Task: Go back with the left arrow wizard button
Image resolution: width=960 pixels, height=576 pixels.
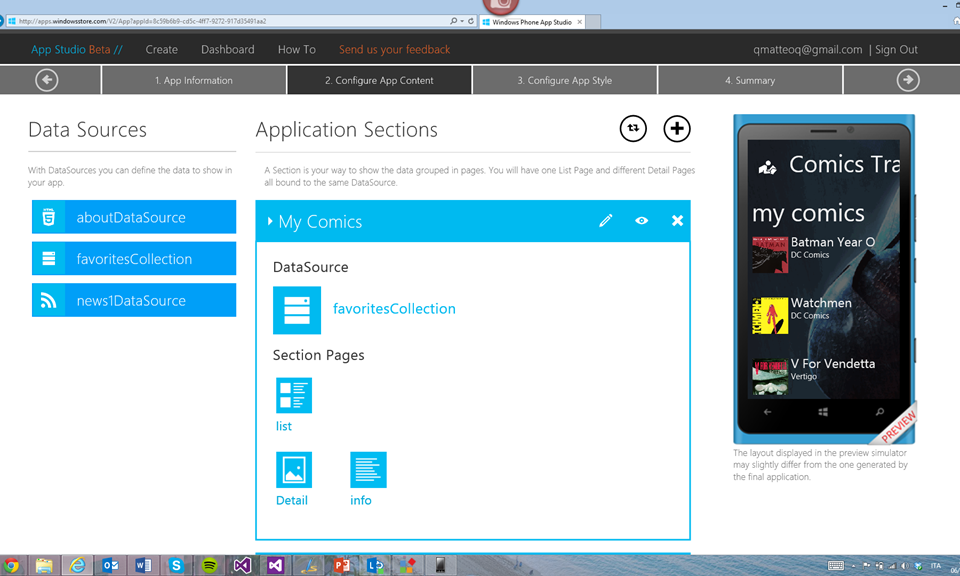Action: pyautogui.click(x=47, y=80)
